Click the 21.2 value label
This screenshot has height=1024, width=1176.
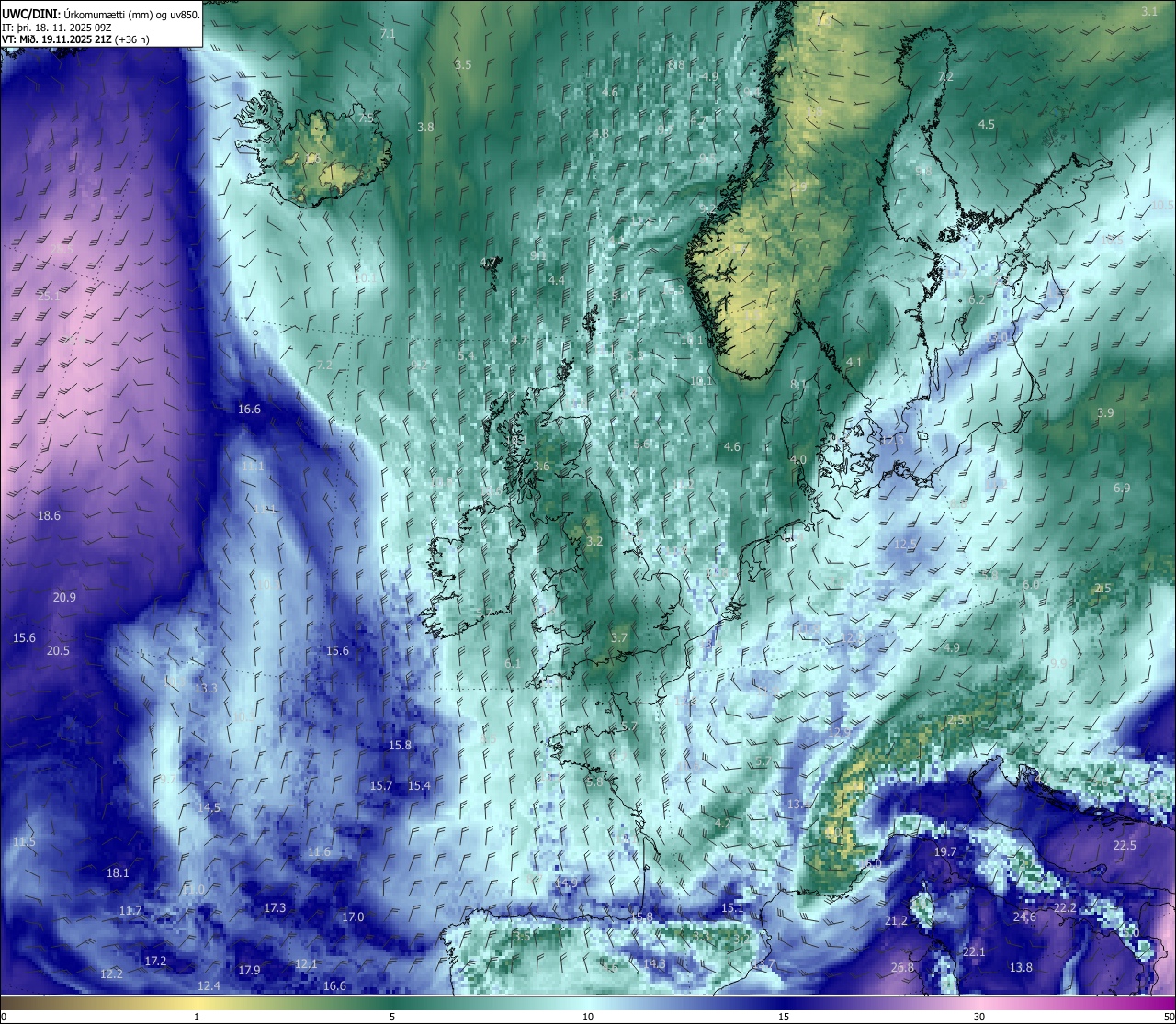896,920
